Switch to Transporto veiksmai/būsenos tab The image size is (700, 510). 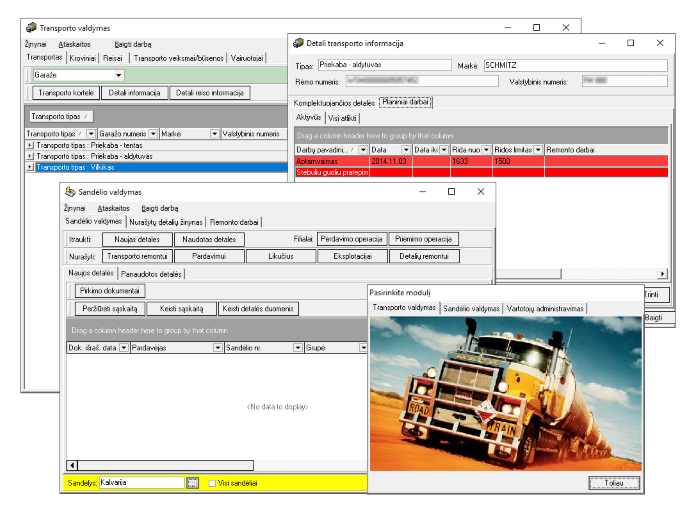[x=179, y=58]
